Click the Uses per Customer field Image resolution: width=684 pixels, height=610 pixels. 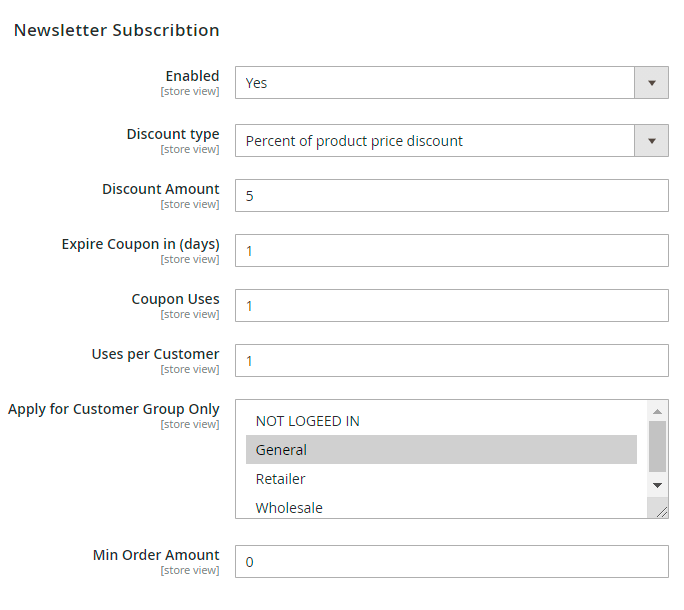pyautogui.click(x=451, y=361)
